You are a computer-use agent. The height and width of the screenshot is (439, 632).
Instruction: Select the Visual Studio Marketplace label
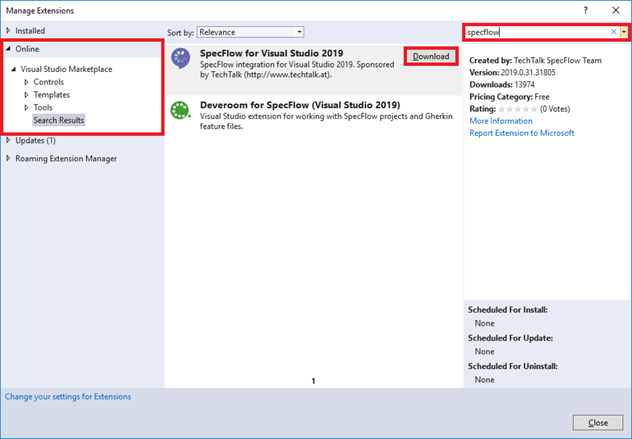pyautogui.click(x=67, y=69)
